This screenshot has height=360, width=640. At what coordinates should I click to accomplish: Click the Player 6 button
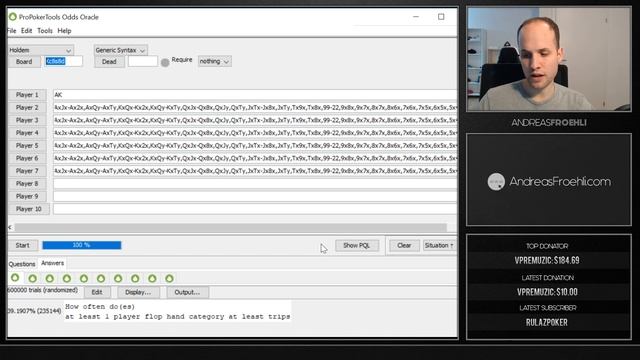pos(27,158)
